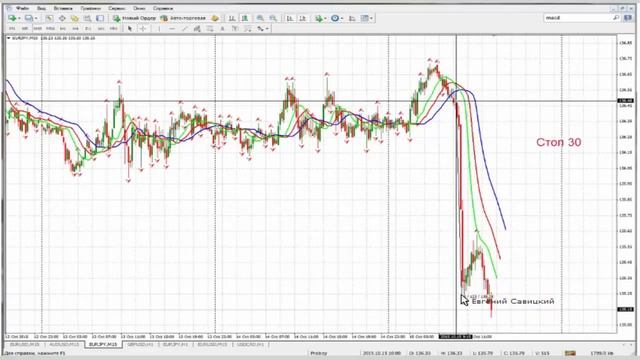
Task: Click the Periods clock icon
Action: coord(335,18)
